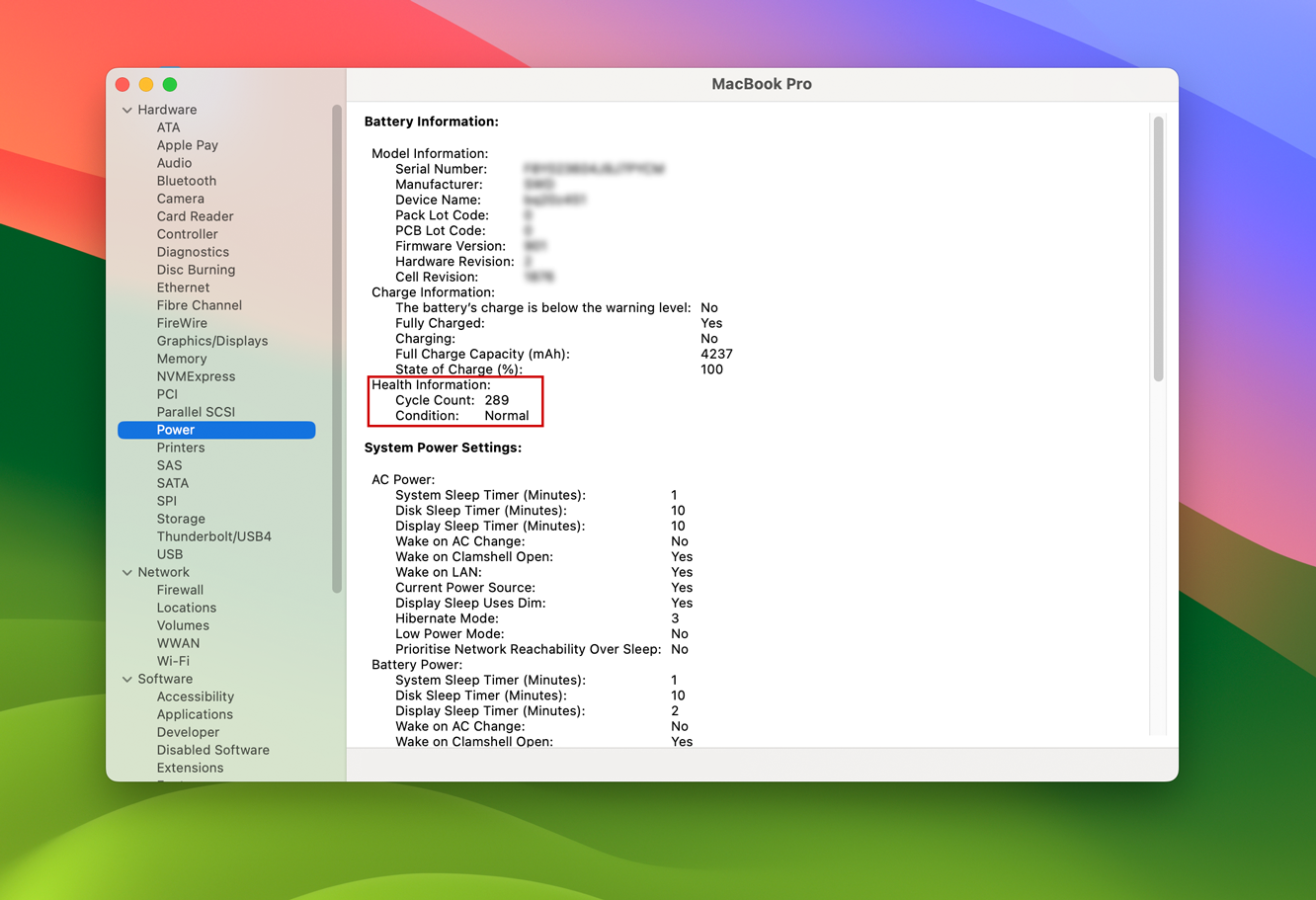The width and height of the screenshot is (1316, 900).
Task: Collapse the Network section chevron
Action: click(x=127, y=572)
